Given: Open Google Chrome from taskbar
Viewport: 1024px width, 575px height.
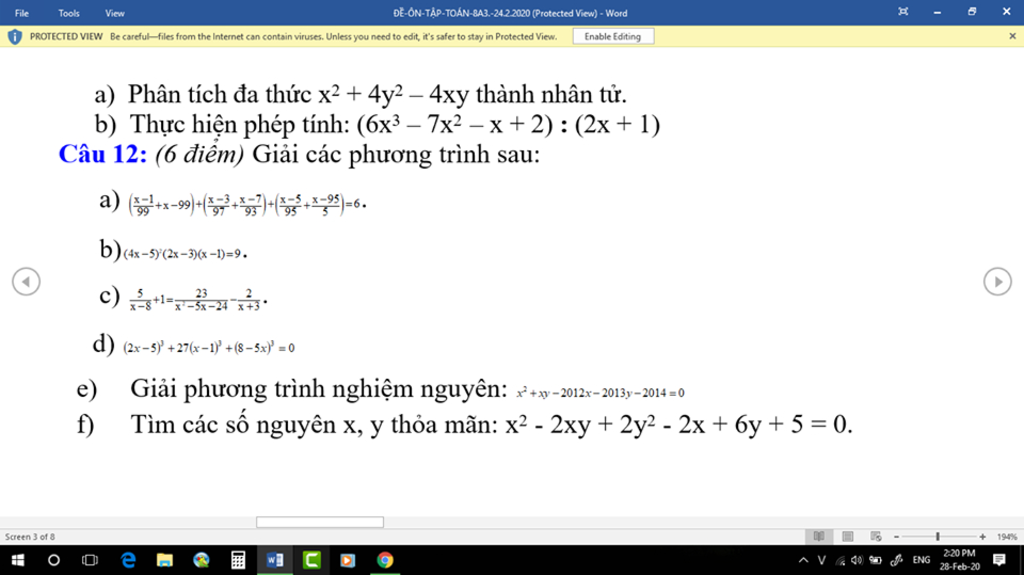Looking at the screenshot, I should [385, 560].
